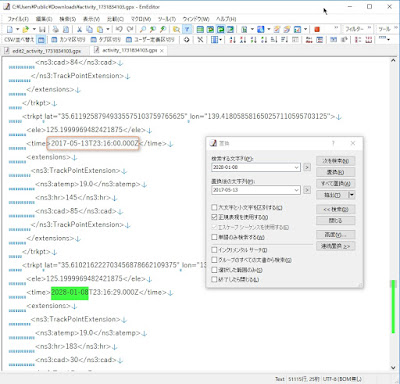Click the Find in Files icon
Viewport: 400px width, 384px height.
(x=177, y=30)
